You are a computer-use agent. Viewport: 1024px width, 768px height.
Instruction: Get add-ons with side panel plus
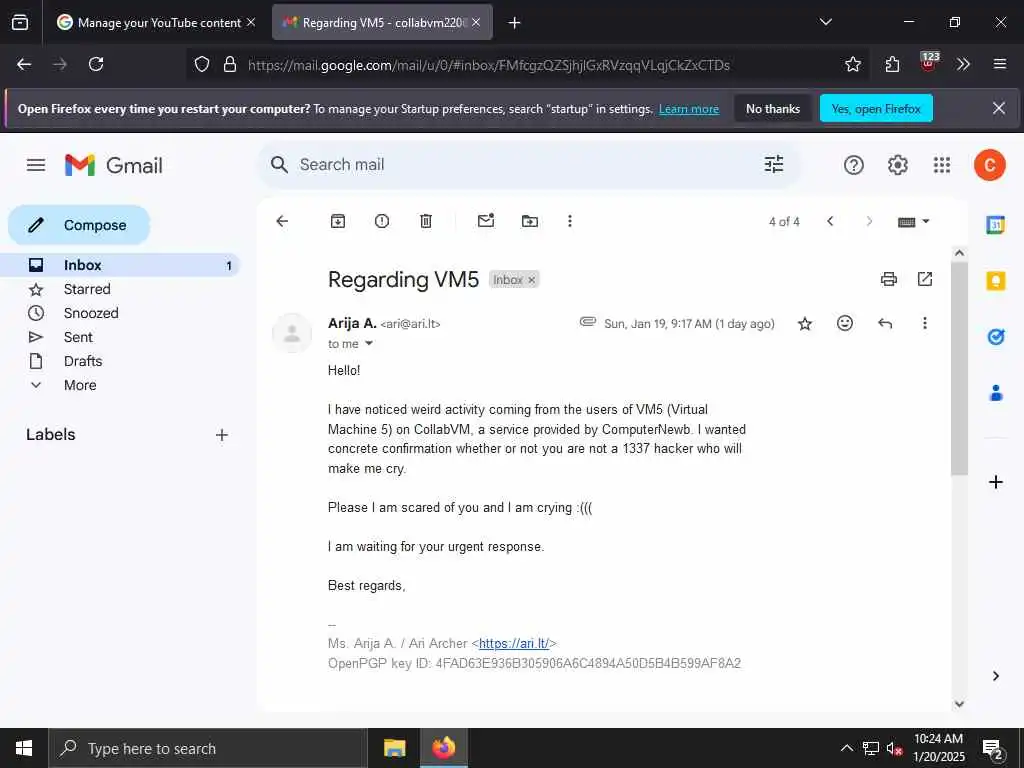[995, 483]
